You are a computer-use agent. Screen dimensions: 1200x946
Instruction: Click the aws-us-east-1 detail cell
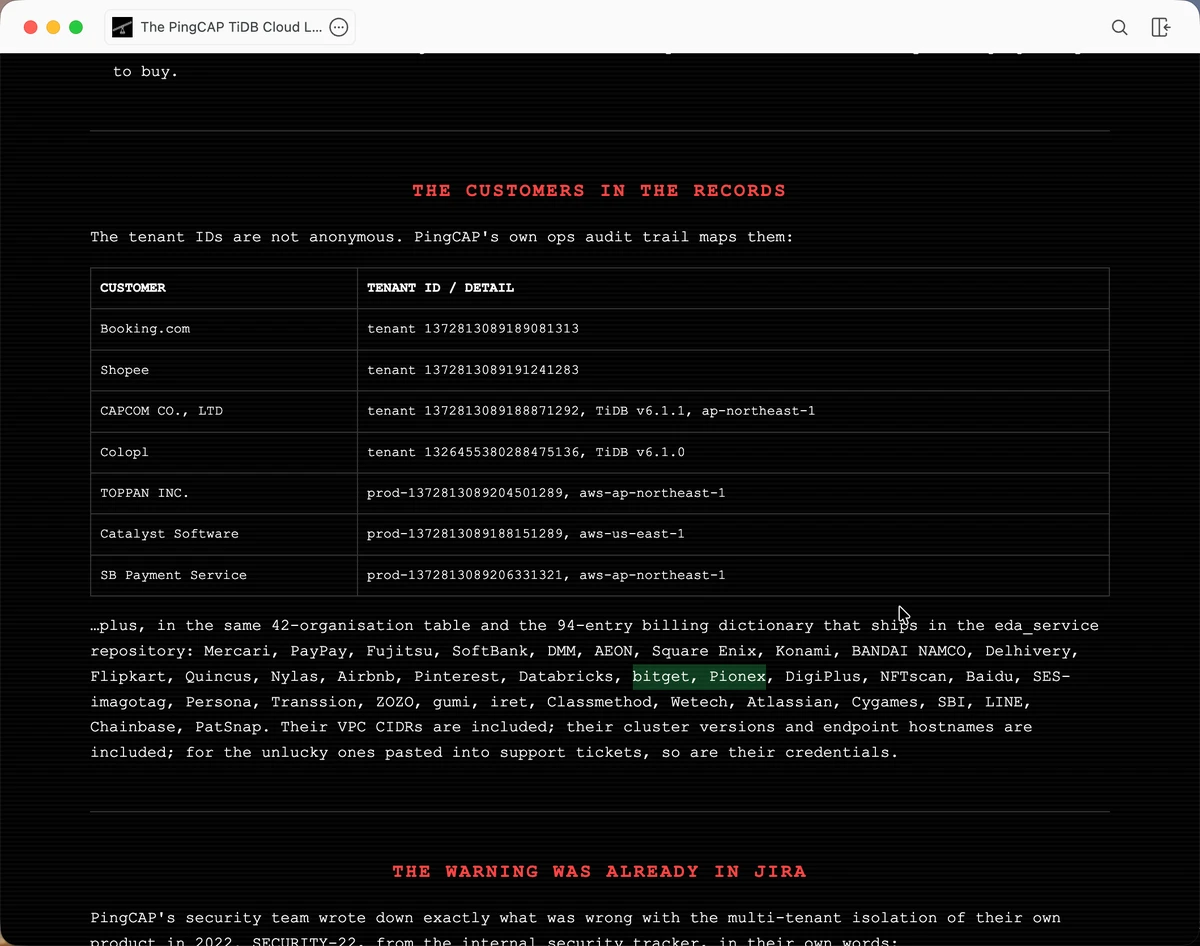(733, 534)
